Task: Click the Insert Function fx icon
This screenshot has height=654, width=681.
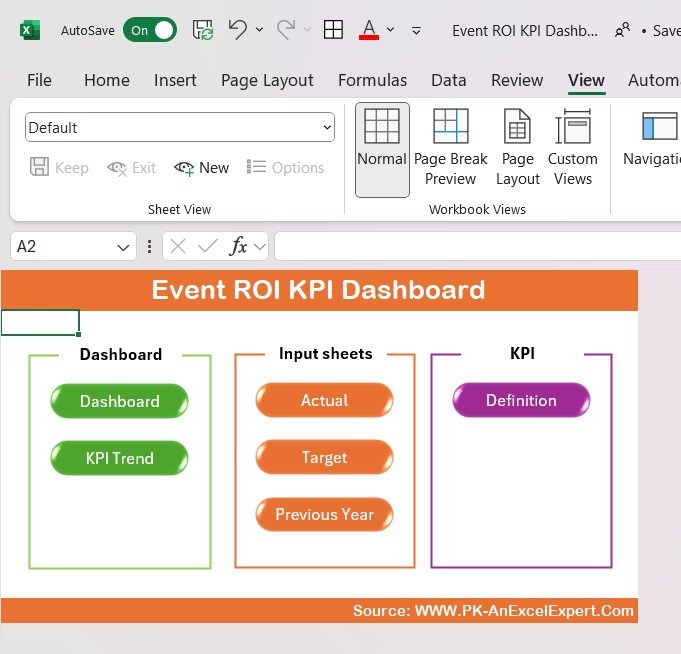Action: tap(238, 246)
